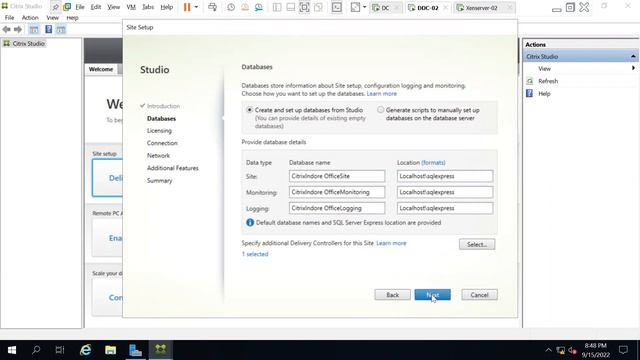
Task: Open the Tabs menu
Action: tap(148, 7)
